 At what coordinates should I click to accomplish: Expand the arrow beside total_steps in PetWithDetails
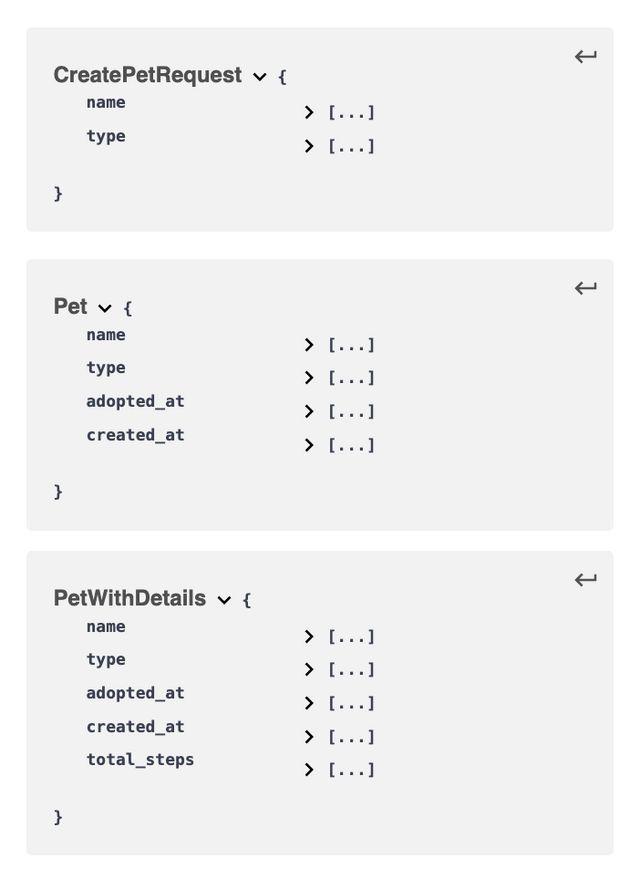point(308,770)
